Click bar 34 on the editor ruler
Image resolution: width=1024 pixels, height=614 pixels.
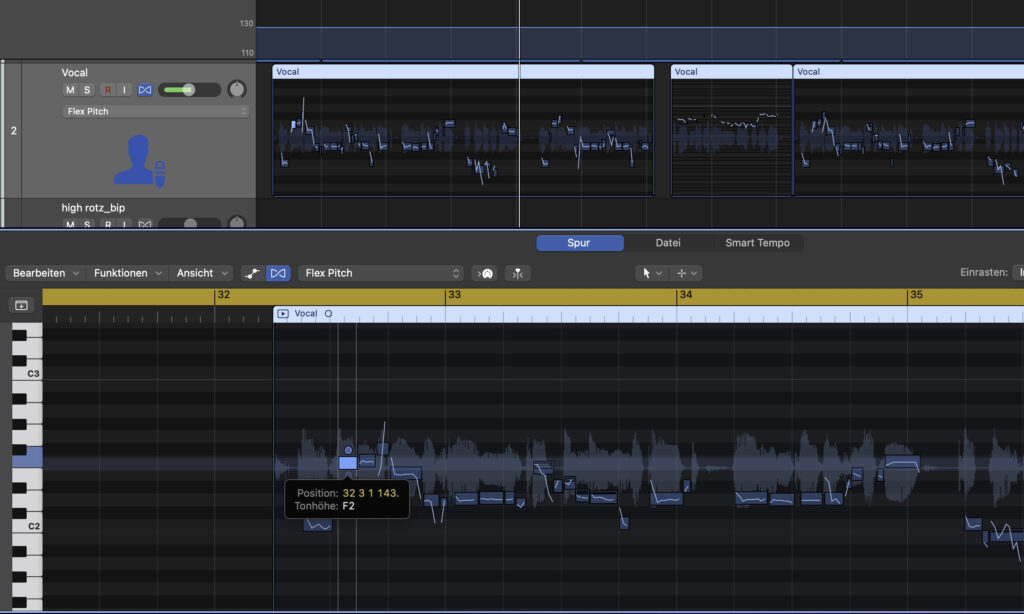click(686, 295)
